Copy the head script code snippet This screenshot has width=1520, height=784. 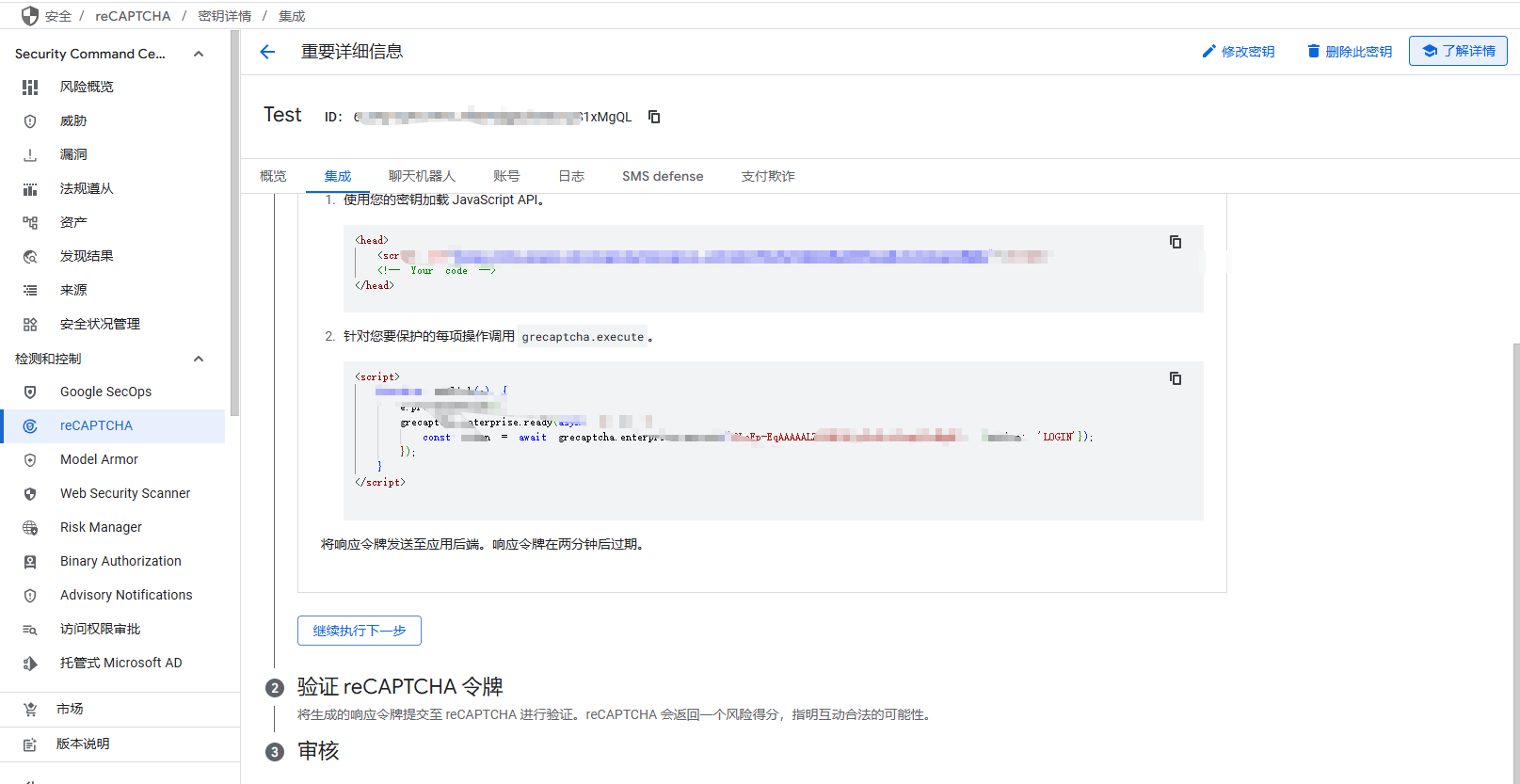(x=1176, y=242)
